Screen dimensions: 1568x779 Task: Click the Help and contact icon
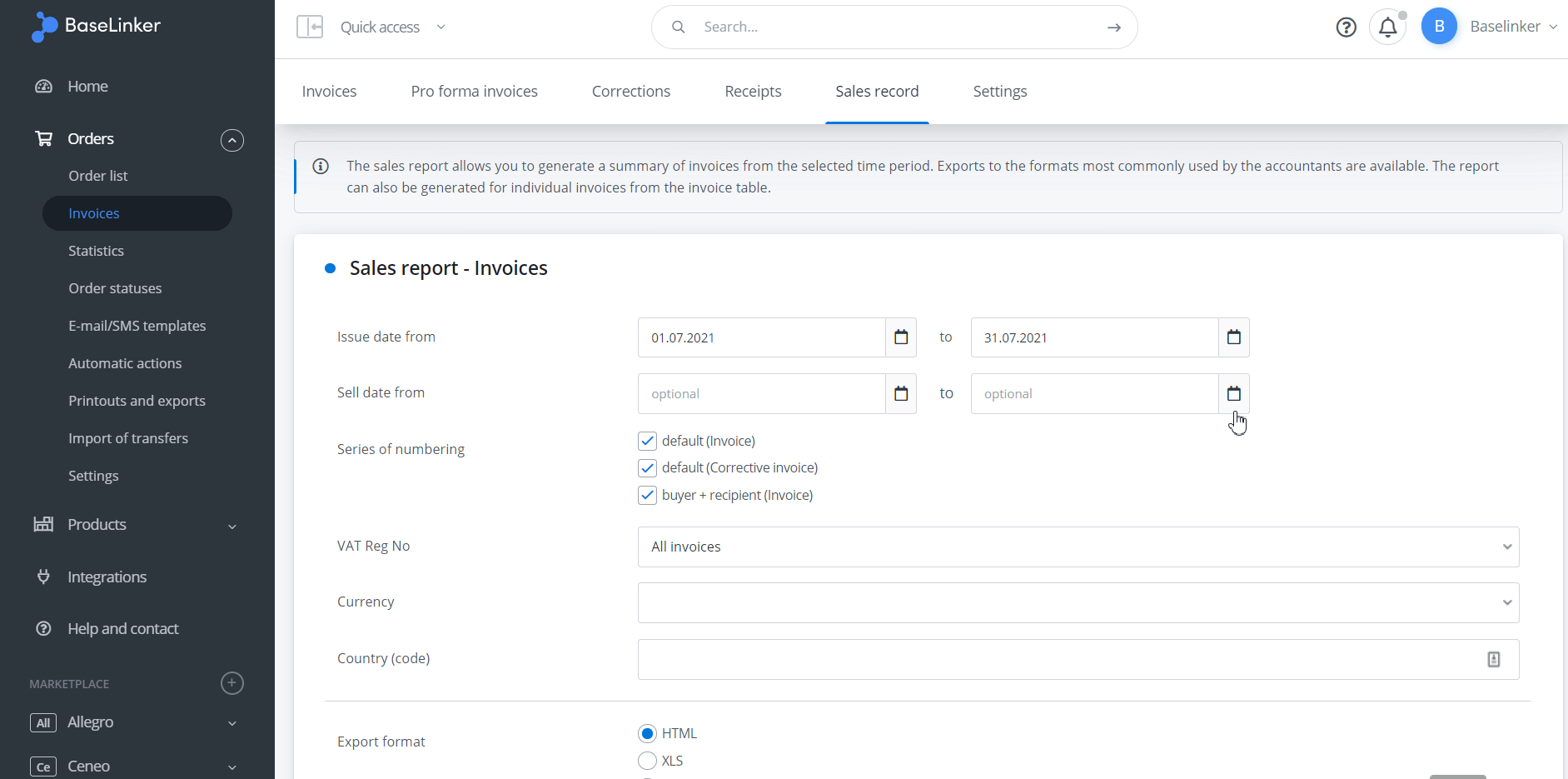click(x=43, y=628)
